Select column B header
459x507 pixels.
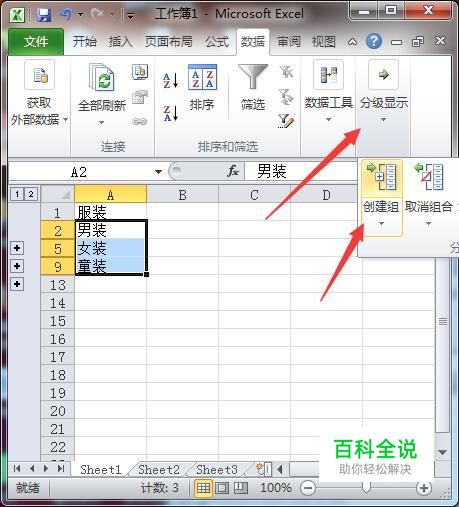(182, 195)
